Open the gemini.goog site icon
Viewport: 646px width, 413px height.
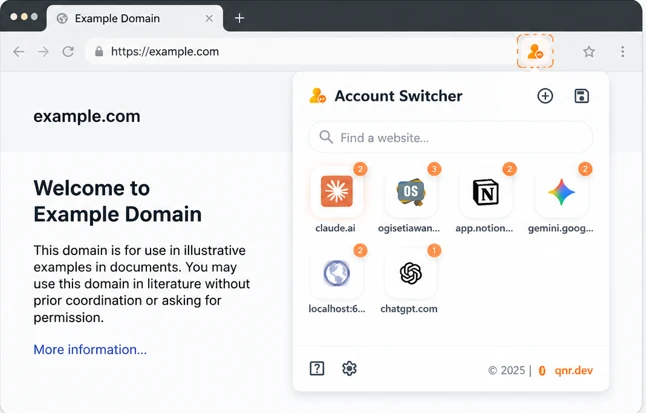tap(562, 192)
